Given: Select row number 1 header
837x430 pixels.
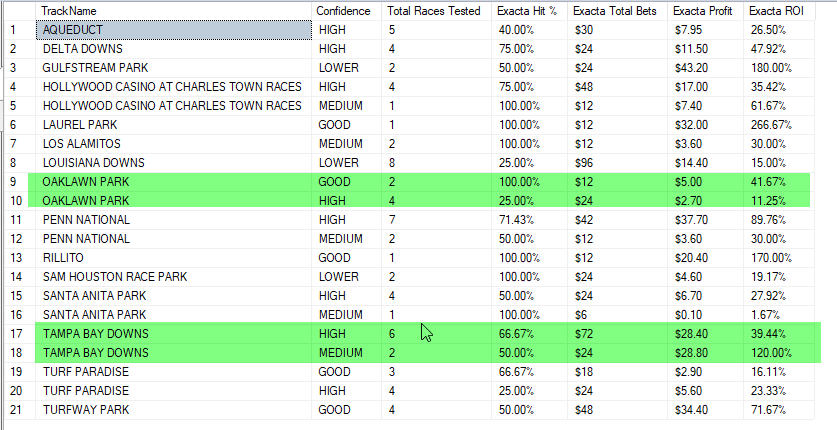Looking at the screenshot, I should tap(20, 30).
